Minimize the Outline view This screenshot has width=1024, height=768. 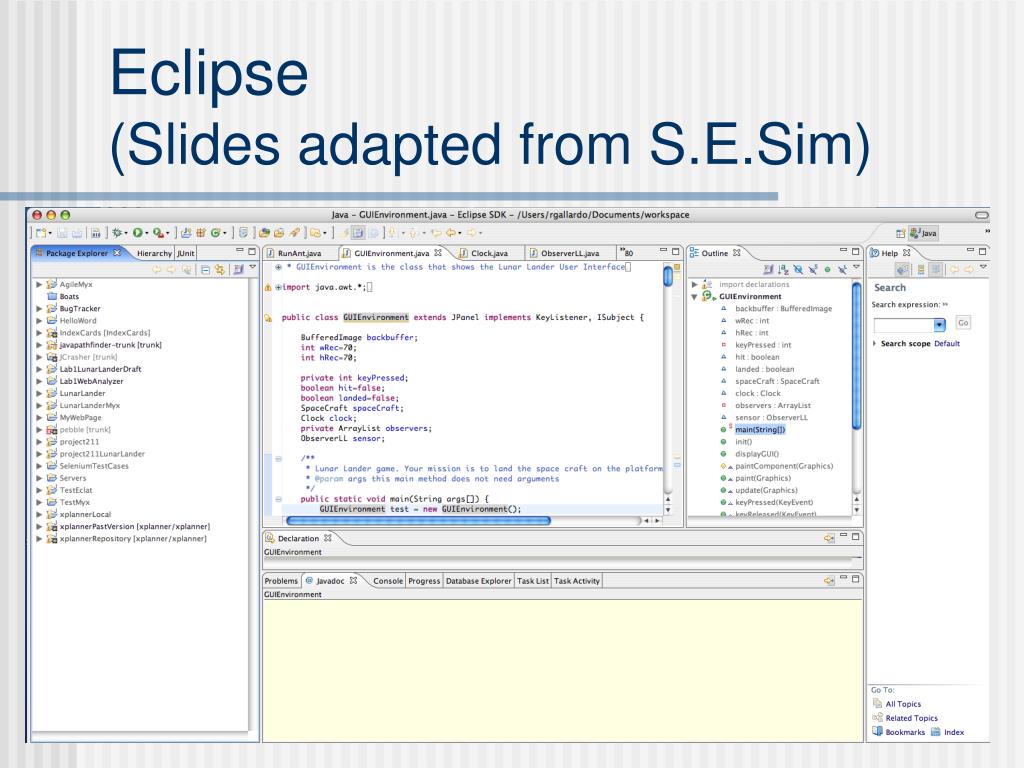click(x=843, y=249)
